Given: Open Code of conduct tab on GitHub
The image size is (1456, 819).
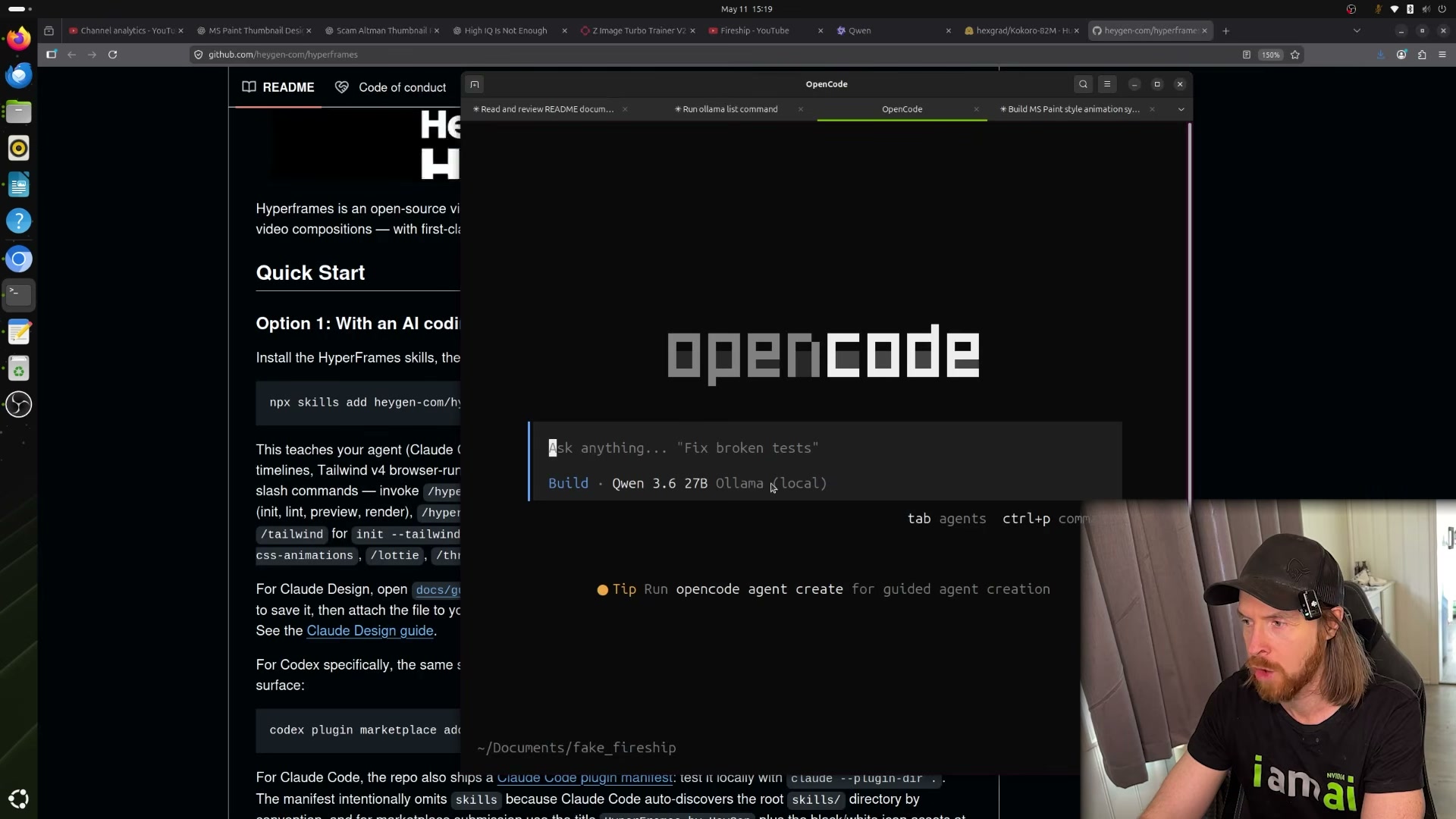Looking at the screenshot, I should (391, 88).
